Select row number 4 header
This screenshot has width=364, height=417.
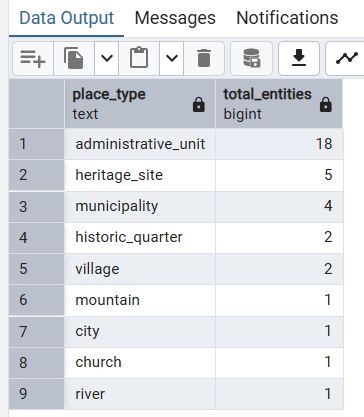[37, 238]
